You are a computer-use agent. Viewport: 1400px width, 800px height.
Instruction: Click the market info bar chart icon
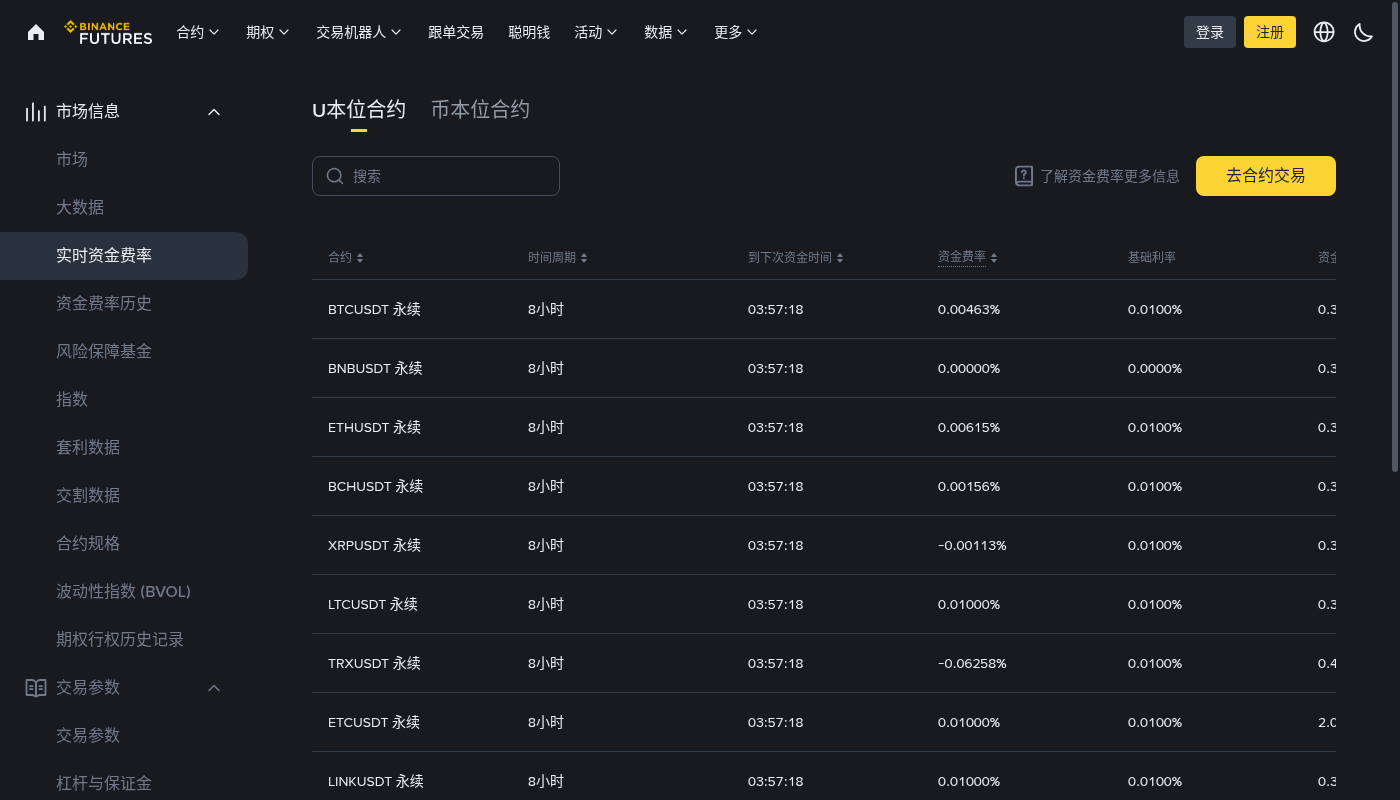point(36,112)
